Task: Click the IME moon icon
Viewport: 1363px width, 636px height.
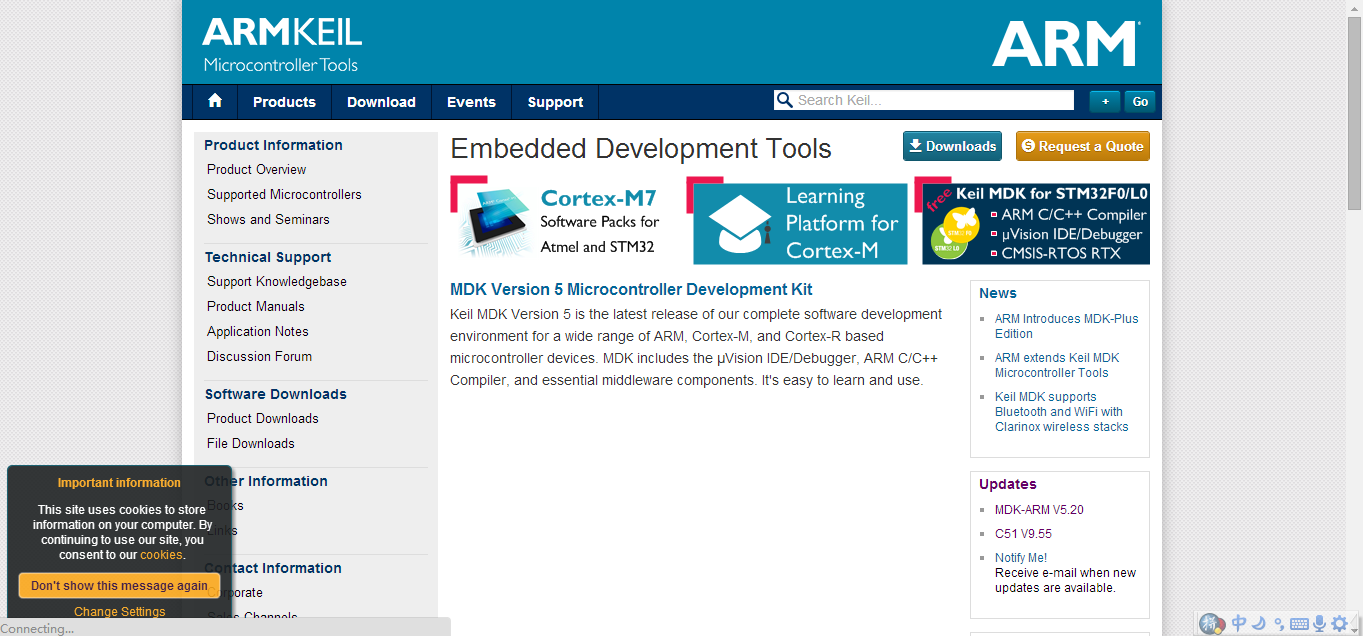Action: coord(1259,623)
